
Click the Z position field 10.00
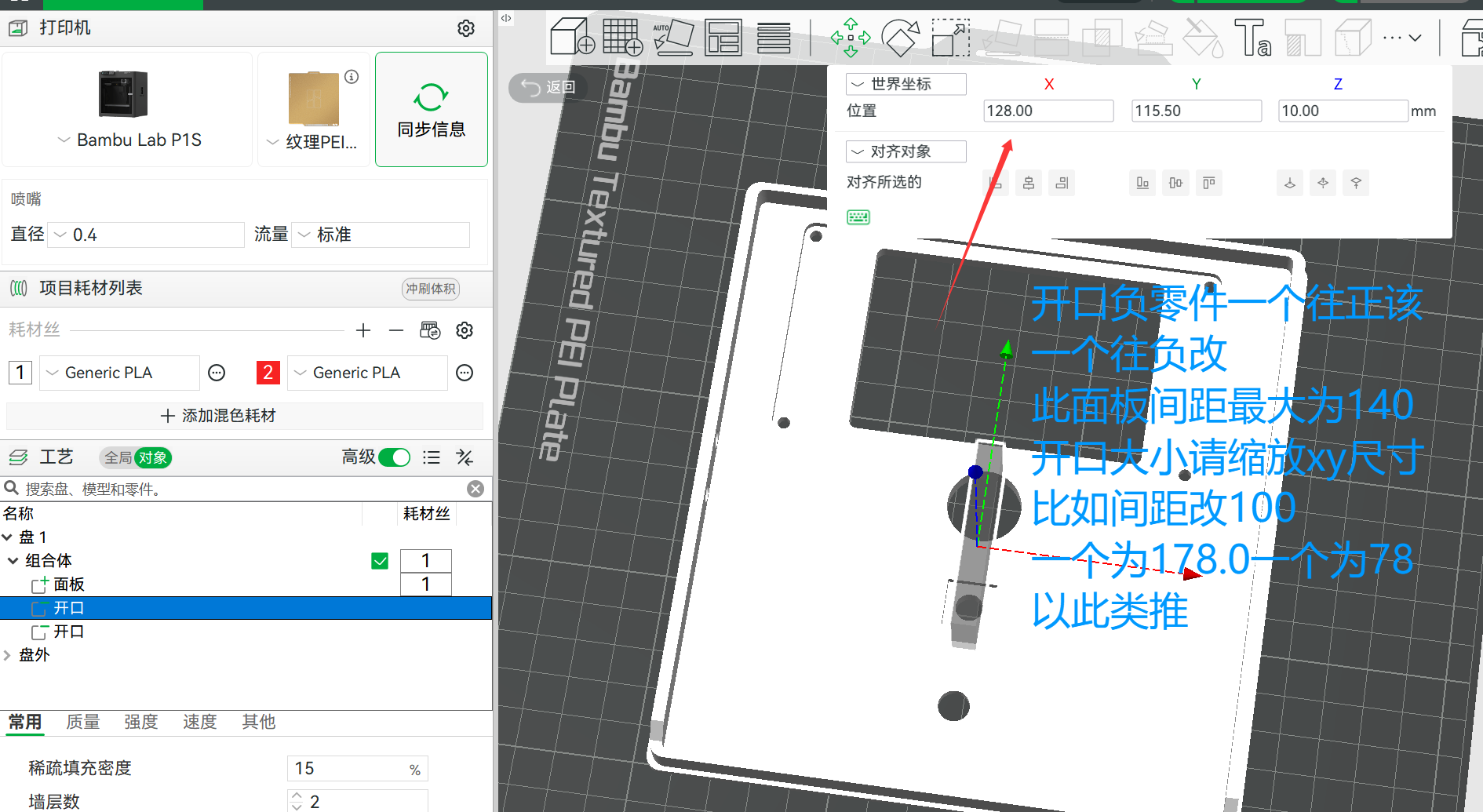click(x=1343, y=111)
